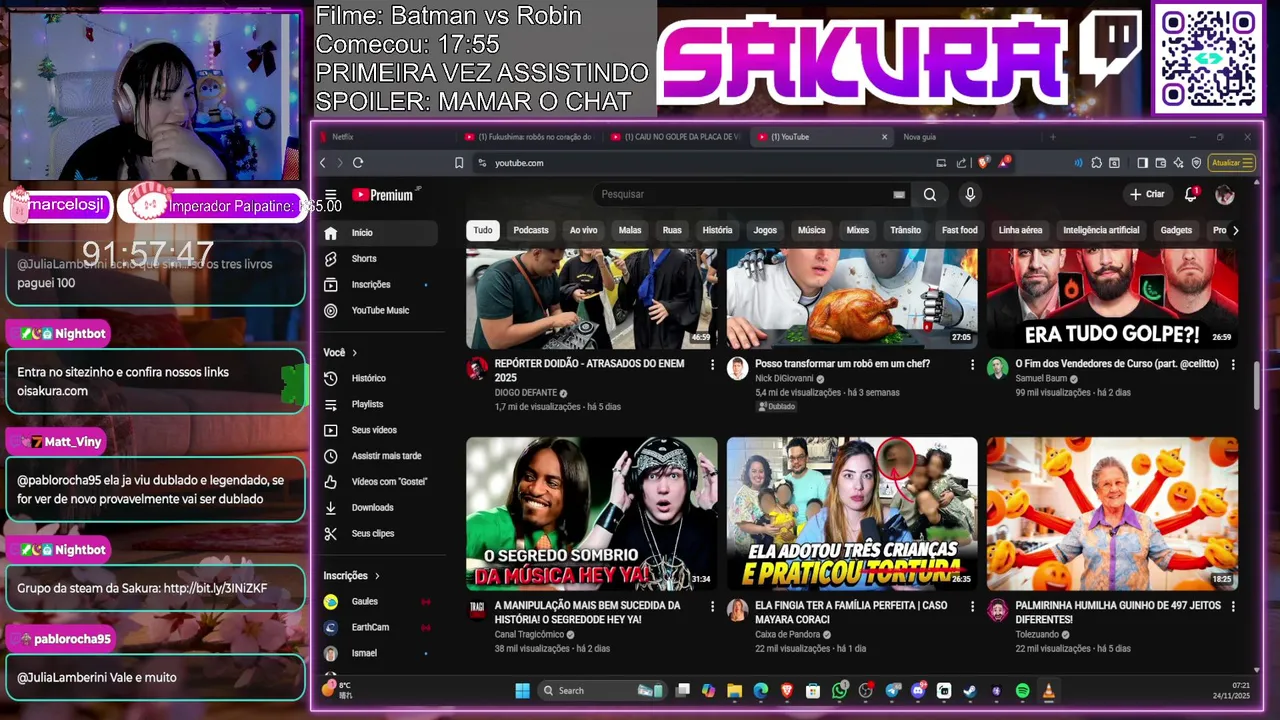This screenshot has width=1280, height=720.
Task: Click the bookmark icon in address bar
Action: coord(459,163)
